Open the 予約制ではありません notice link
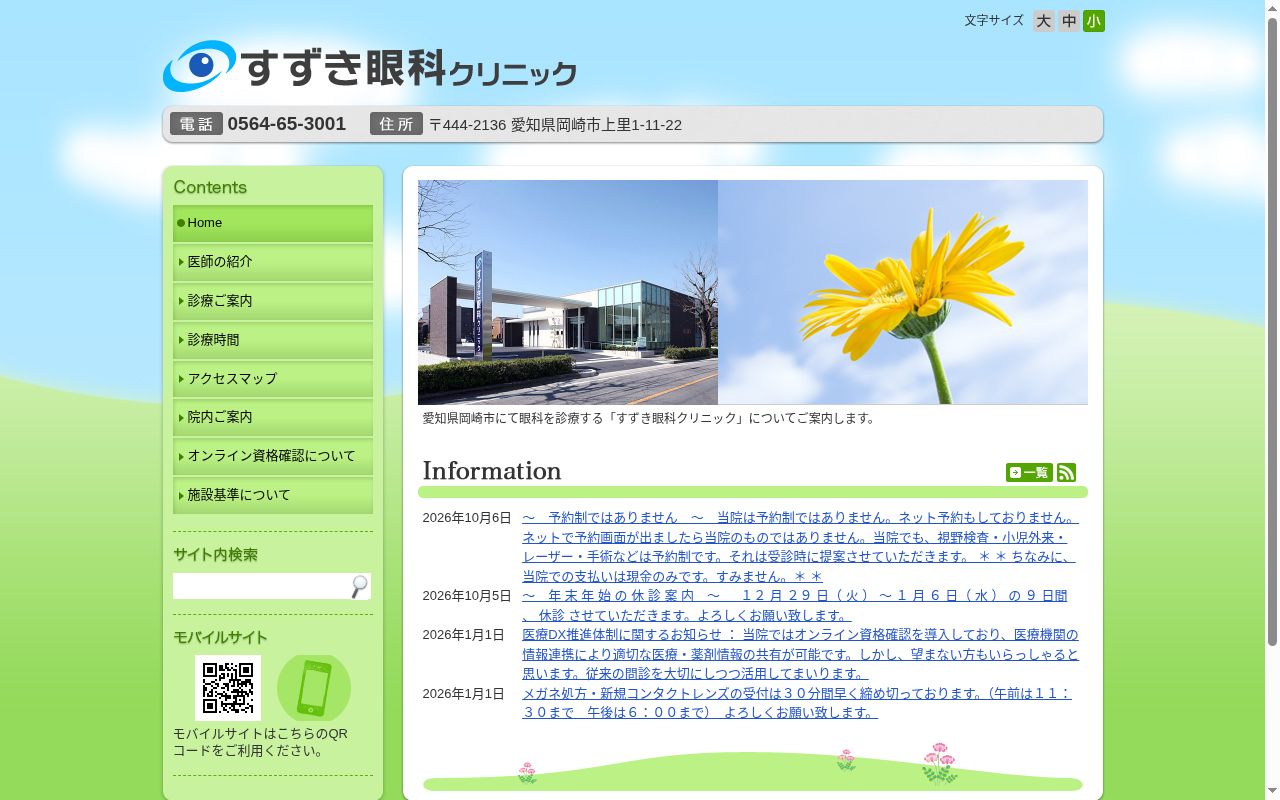 (x=800, y=547)
